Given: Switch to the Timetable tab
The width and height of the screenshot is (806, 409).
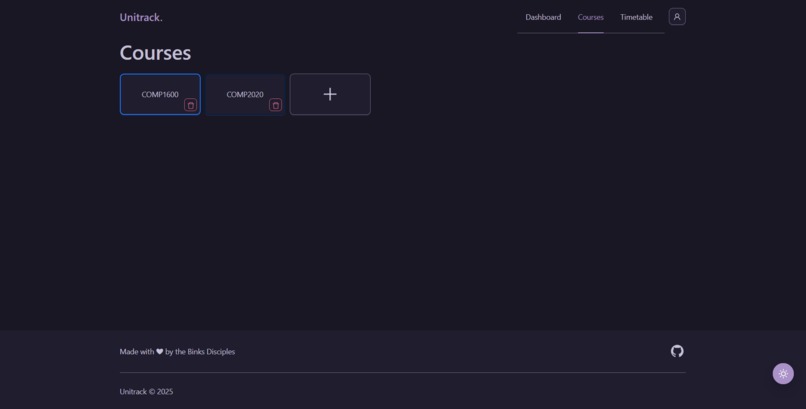Looking at the screenshot, I should [636, 17].
